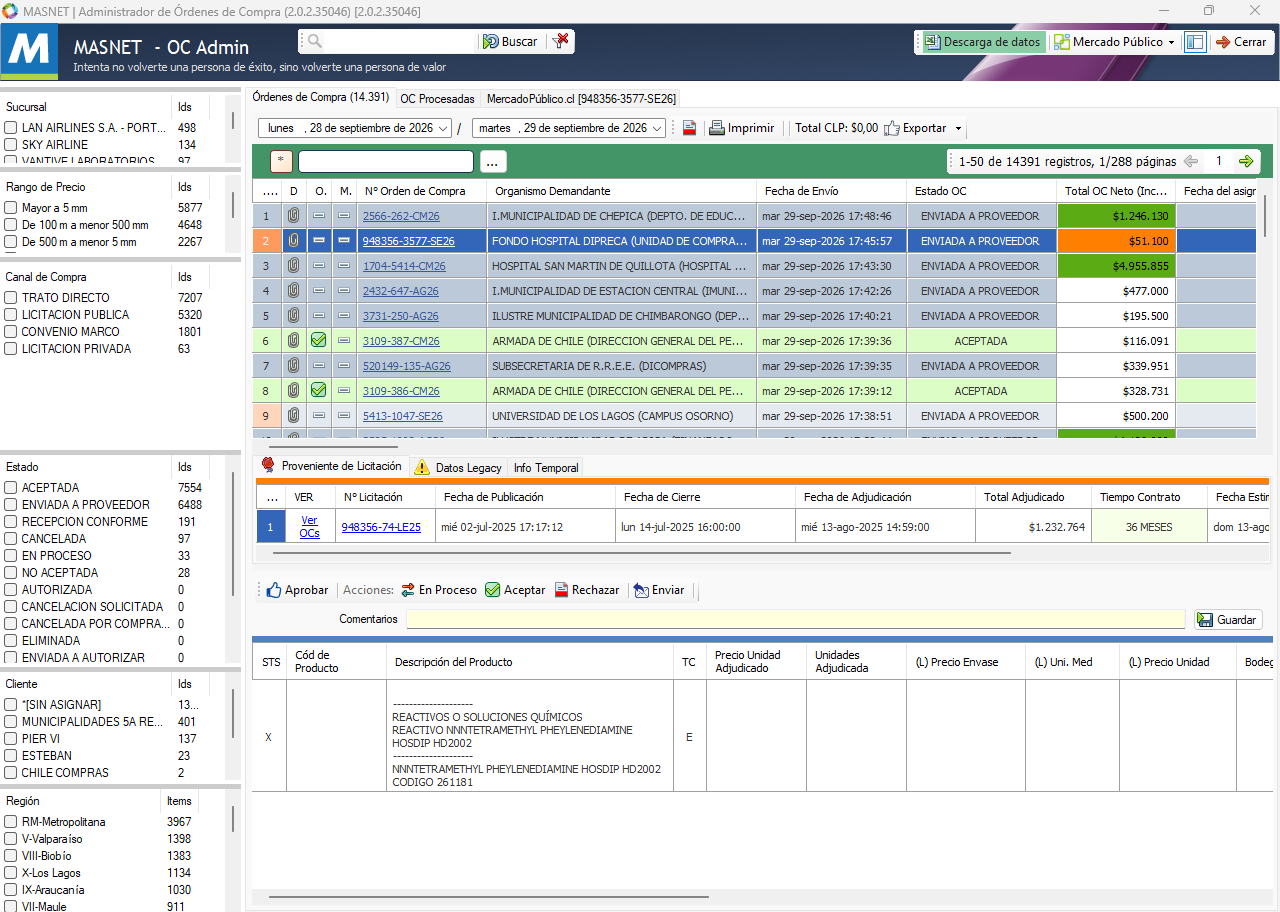Image resolution: width=1280 pixels, height=912 pixels.
Task: Click the orange $51.100 total cell
Action: point(1116,240)
